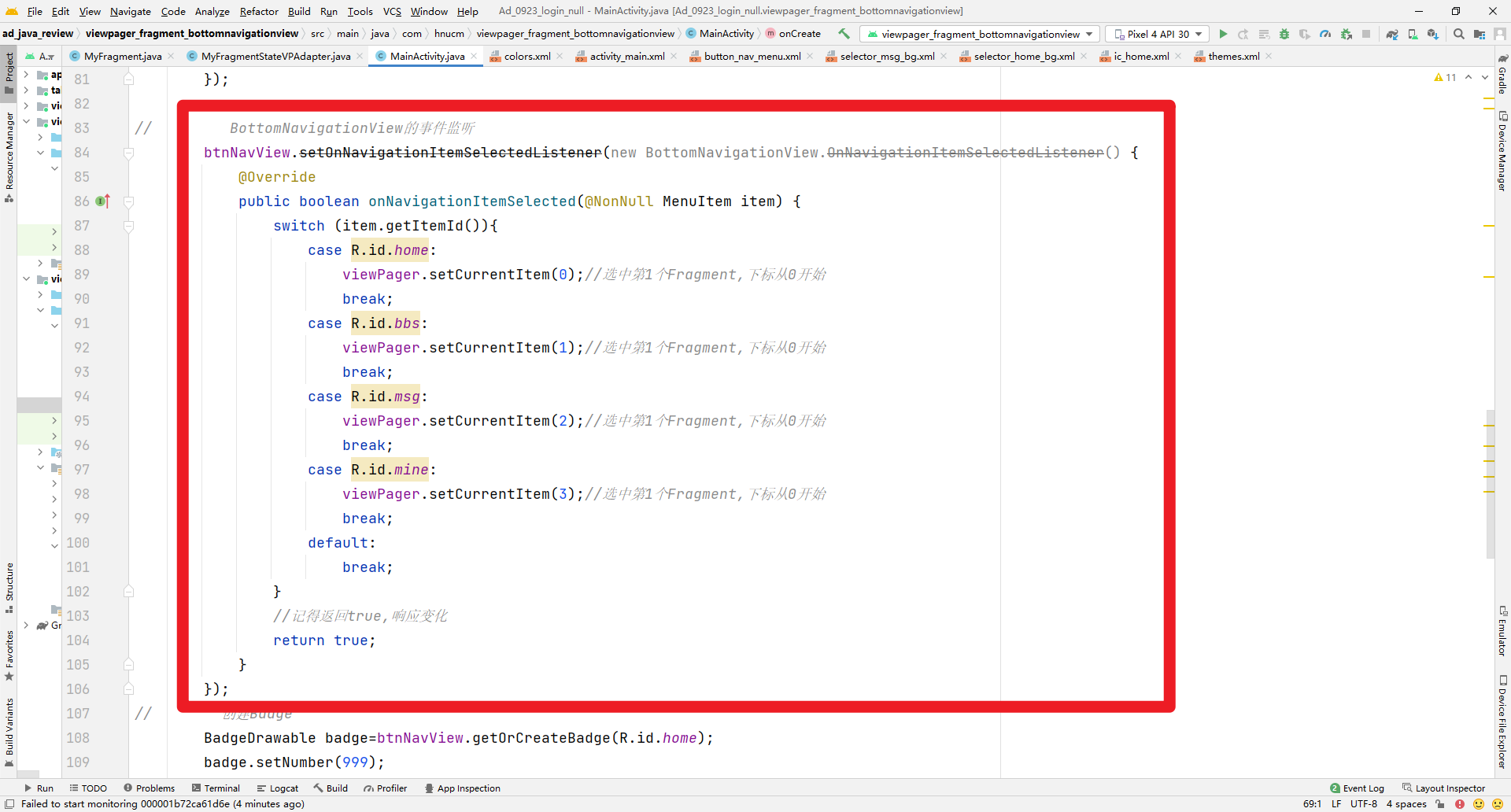Click the Stop square icon
This screenshot has height=812, width=1511.
coord(1367,34)
